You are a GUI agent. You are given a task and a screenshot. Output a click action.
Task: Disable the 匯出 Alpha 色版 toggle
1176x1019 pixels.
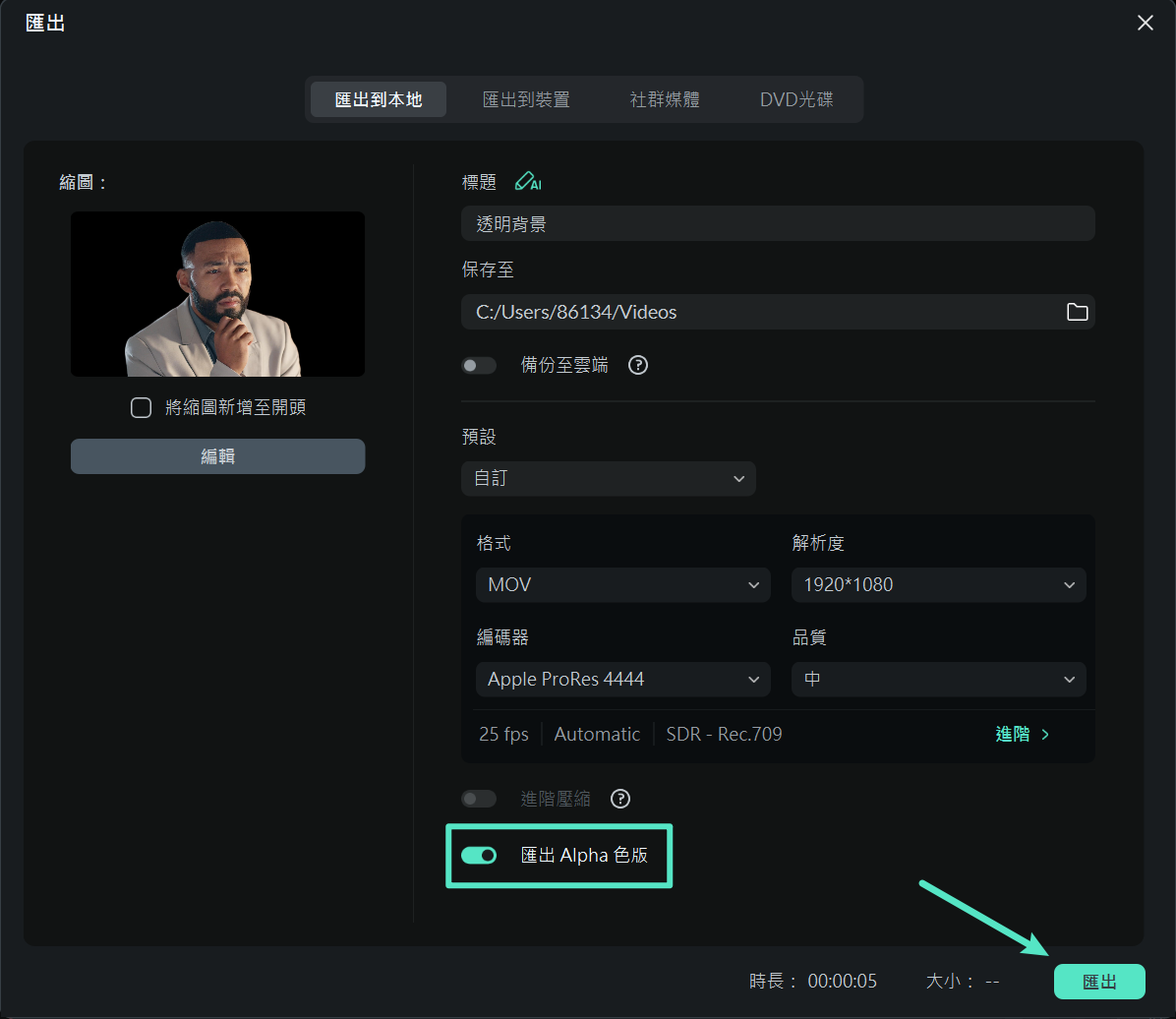point(479,855)
